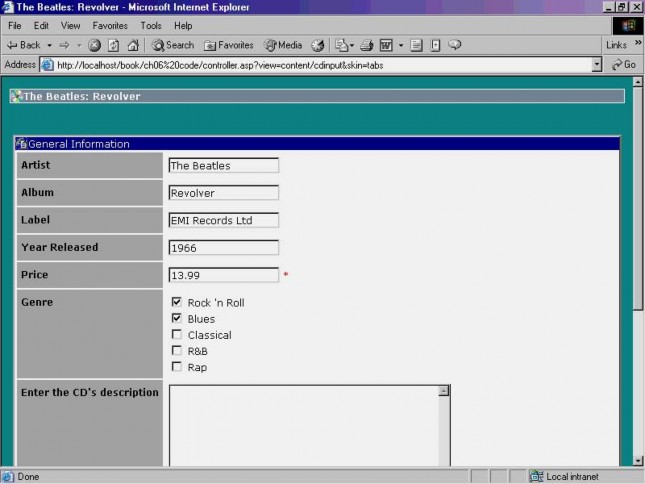
Task: Click the icon beside The Beatles: Revolver header
Action: [x=17, y=96]
